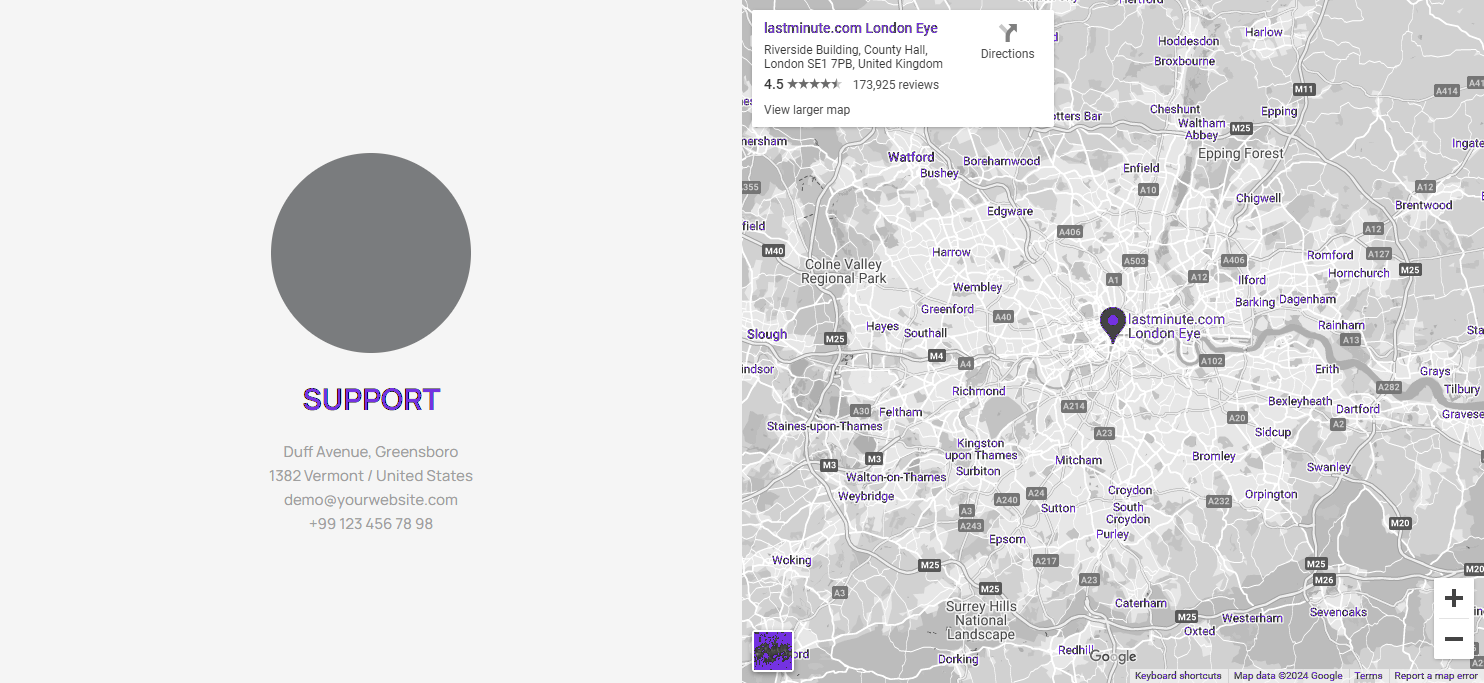The width and height of the screenshot is (1484, 683).
Task: Click the Watford label on the map
Action: coord(911,157)
